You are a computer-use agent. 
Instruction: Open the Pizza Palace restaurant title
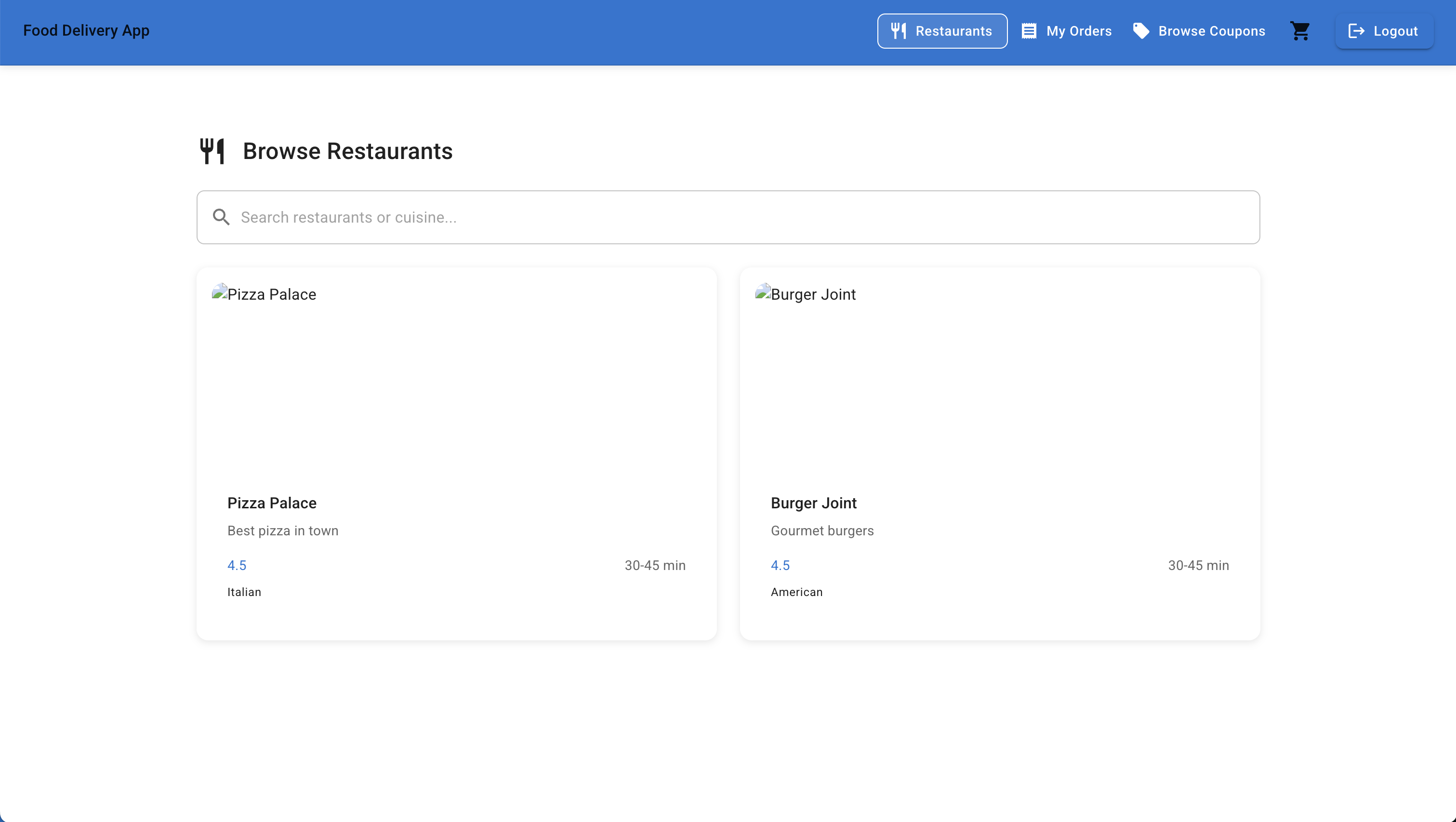(x=271, y=503)
